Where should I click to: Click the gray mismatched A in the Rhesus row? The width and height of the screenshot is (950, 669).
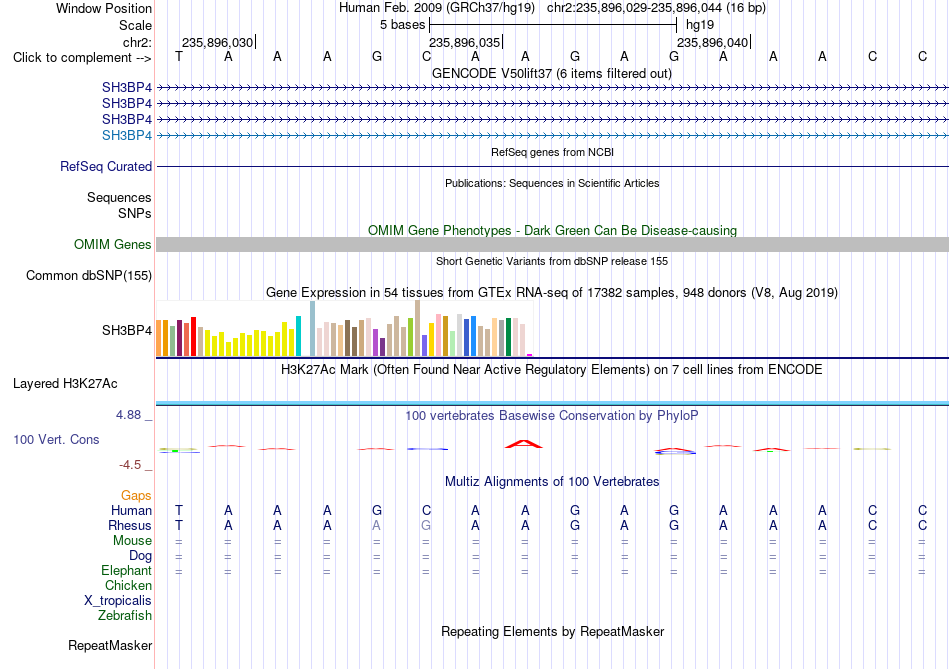pos(377,525)
